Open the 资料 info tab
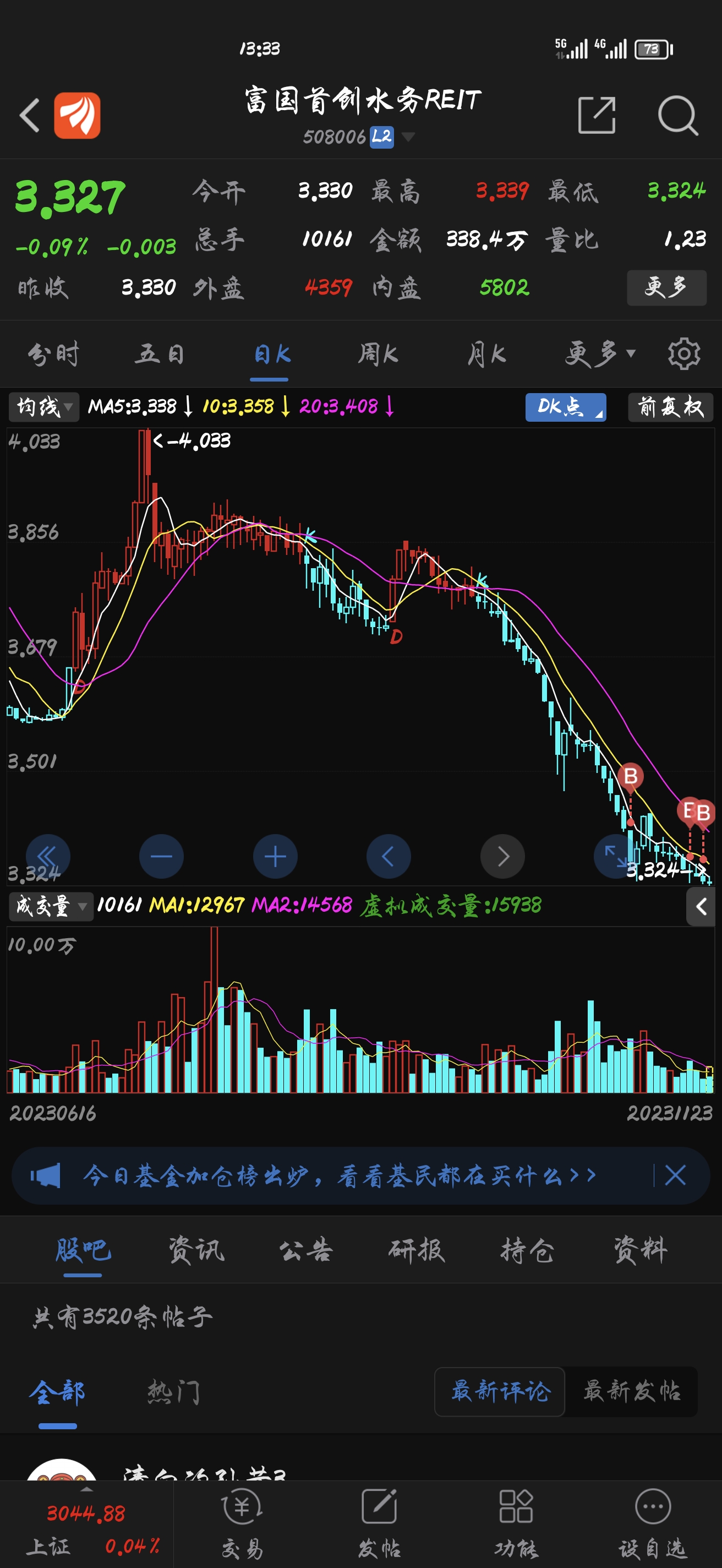The image size is (722, 1568). pyautogui.click(x=640, y=1250)
